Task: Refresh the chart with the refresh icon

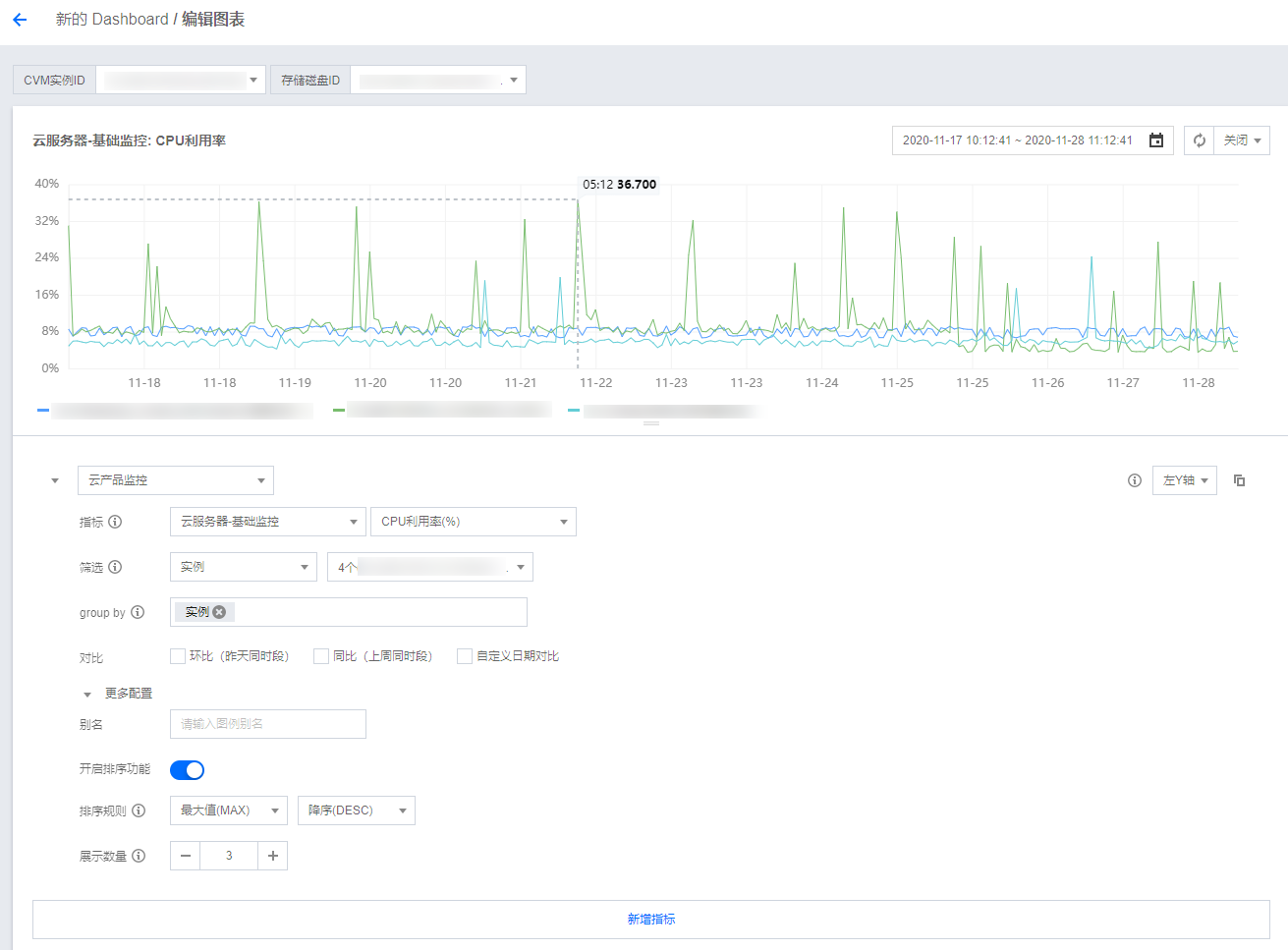Action: (x=1198, y=140)
